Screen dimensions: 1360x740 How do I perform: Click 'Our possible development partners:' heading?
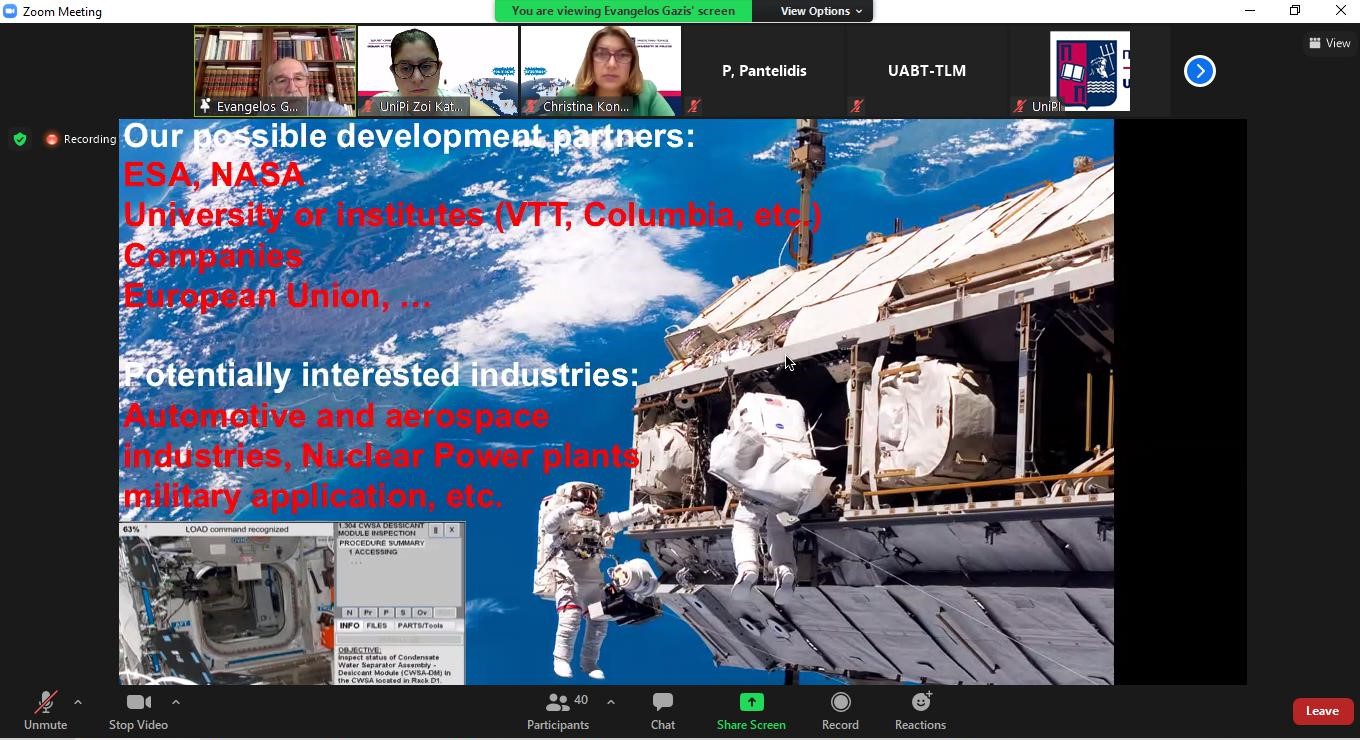tap(408, 136)
